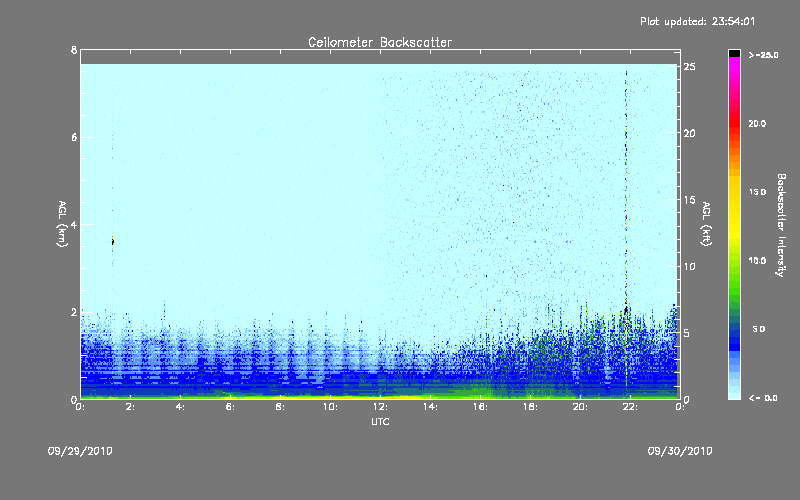This screenshot has width=800, height=500.
Task: Click the colorbar label '15.0'
Action: point(757,192)
